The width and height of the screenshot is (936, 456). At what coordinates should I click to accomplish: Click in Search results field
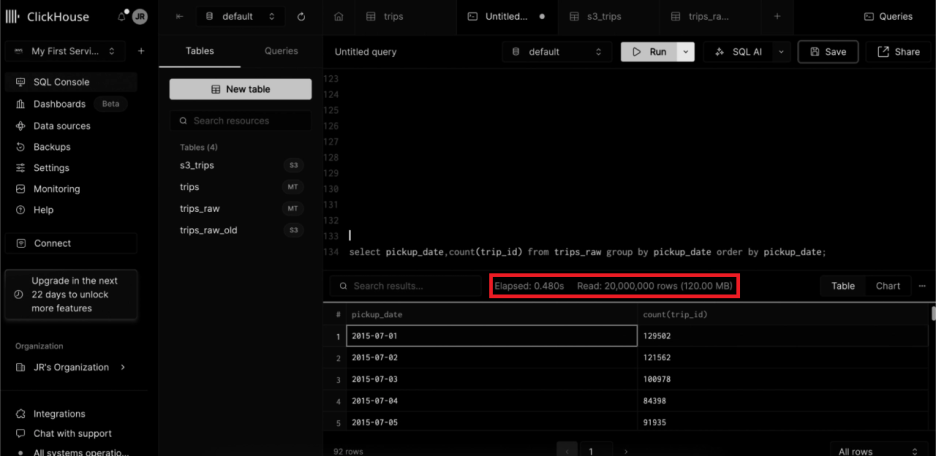coord(405,286)
